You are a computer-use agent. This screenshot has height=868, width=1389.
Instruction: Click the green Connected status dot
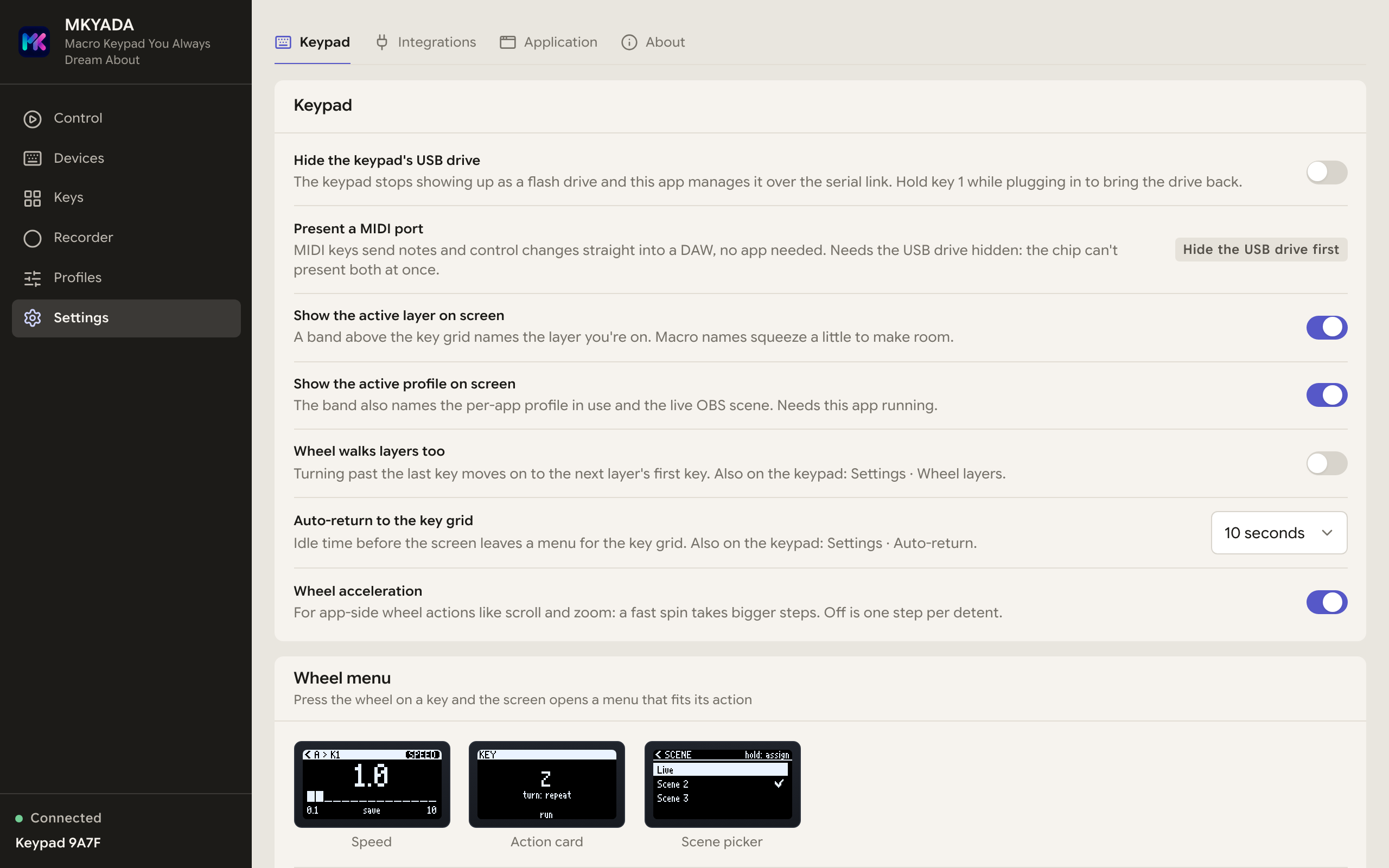19,818
